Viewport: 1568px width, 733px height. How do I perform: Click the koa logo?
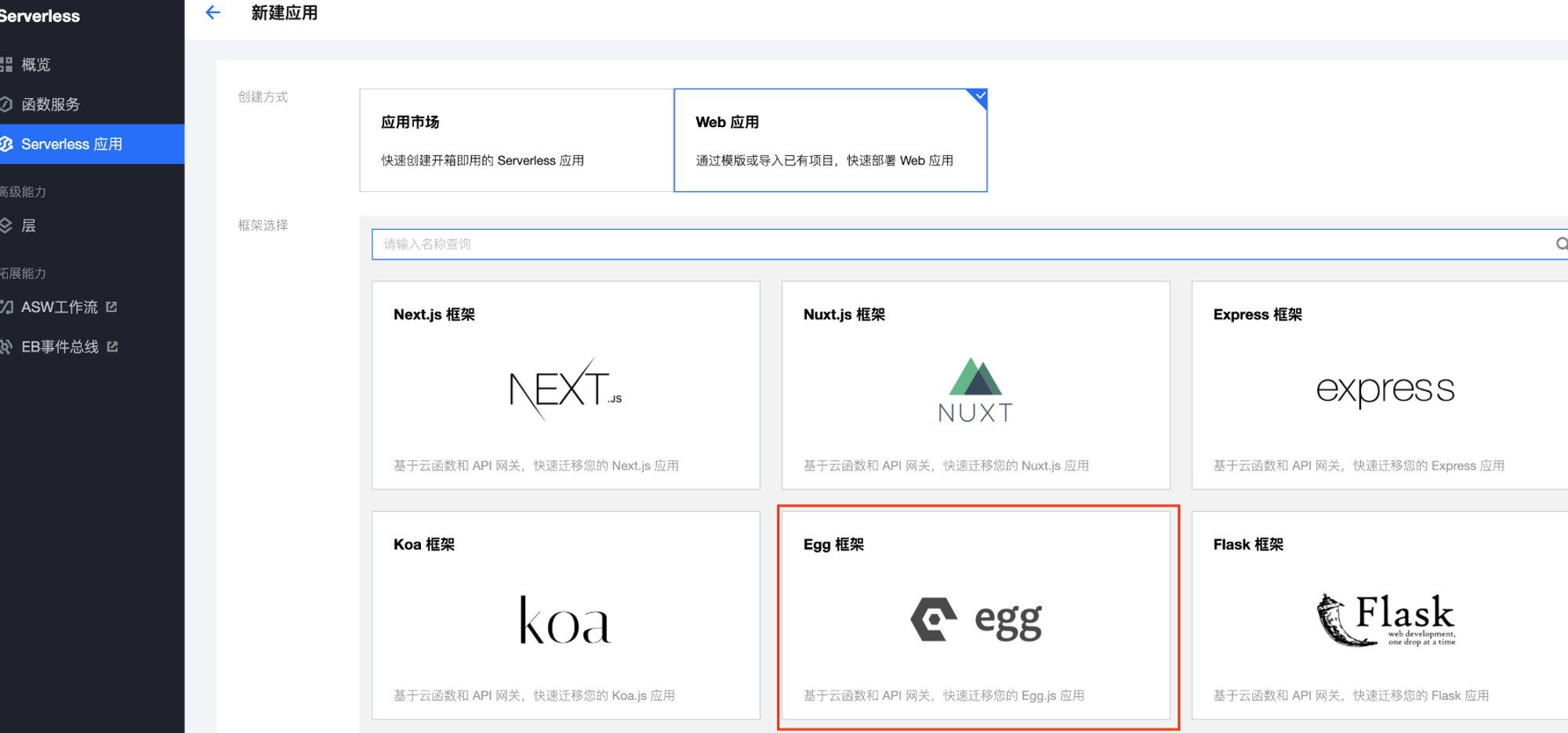pos(565,620)
